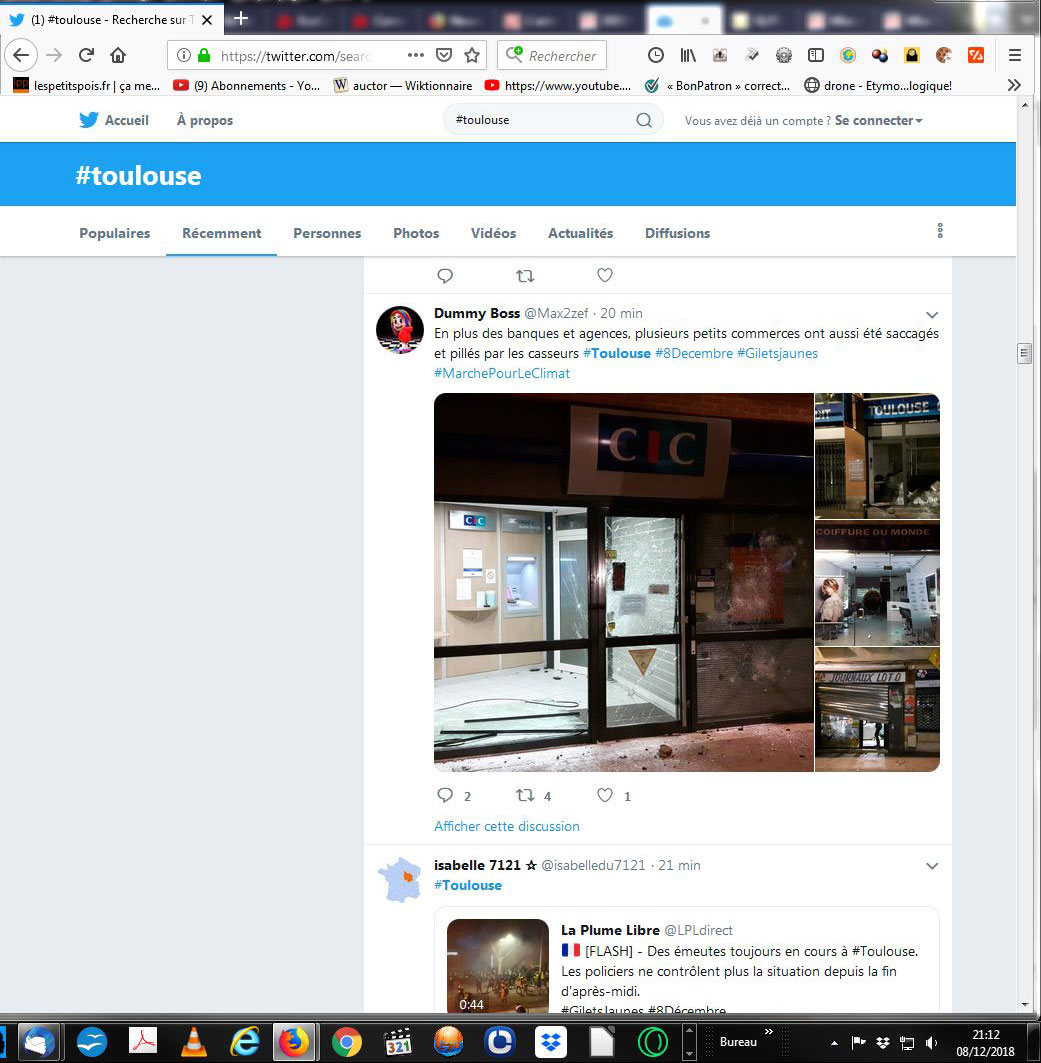Open the large CIC bank photo
Image resolution: width=1041 pixels, height=1063 pixels.
click(623, 582)
